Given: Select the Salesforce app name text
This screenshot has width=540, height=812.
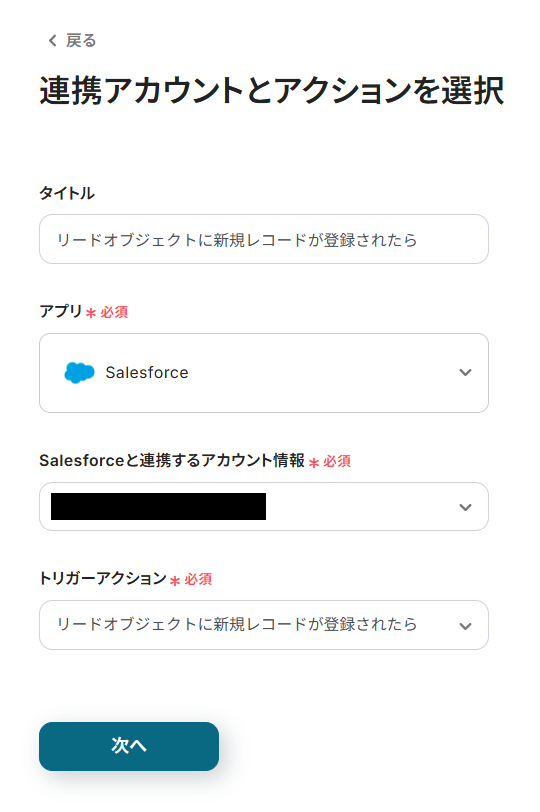Looking at the screenshot, I should [147, 372].
